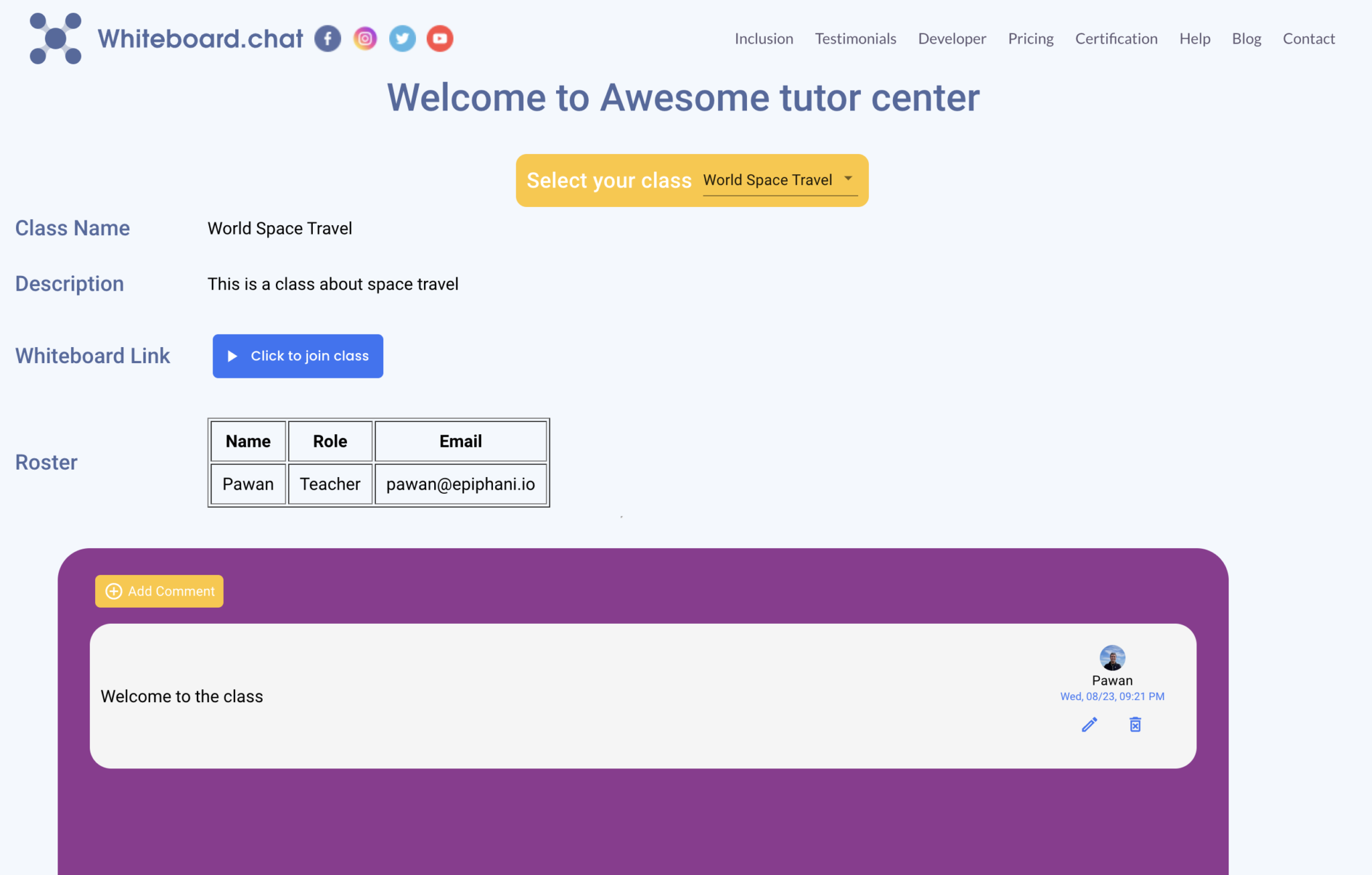Image resolution: width=1372 pixels, height=875 pixels.
Task: Open the World Space Travel dropdown
Action: [768, 180]
